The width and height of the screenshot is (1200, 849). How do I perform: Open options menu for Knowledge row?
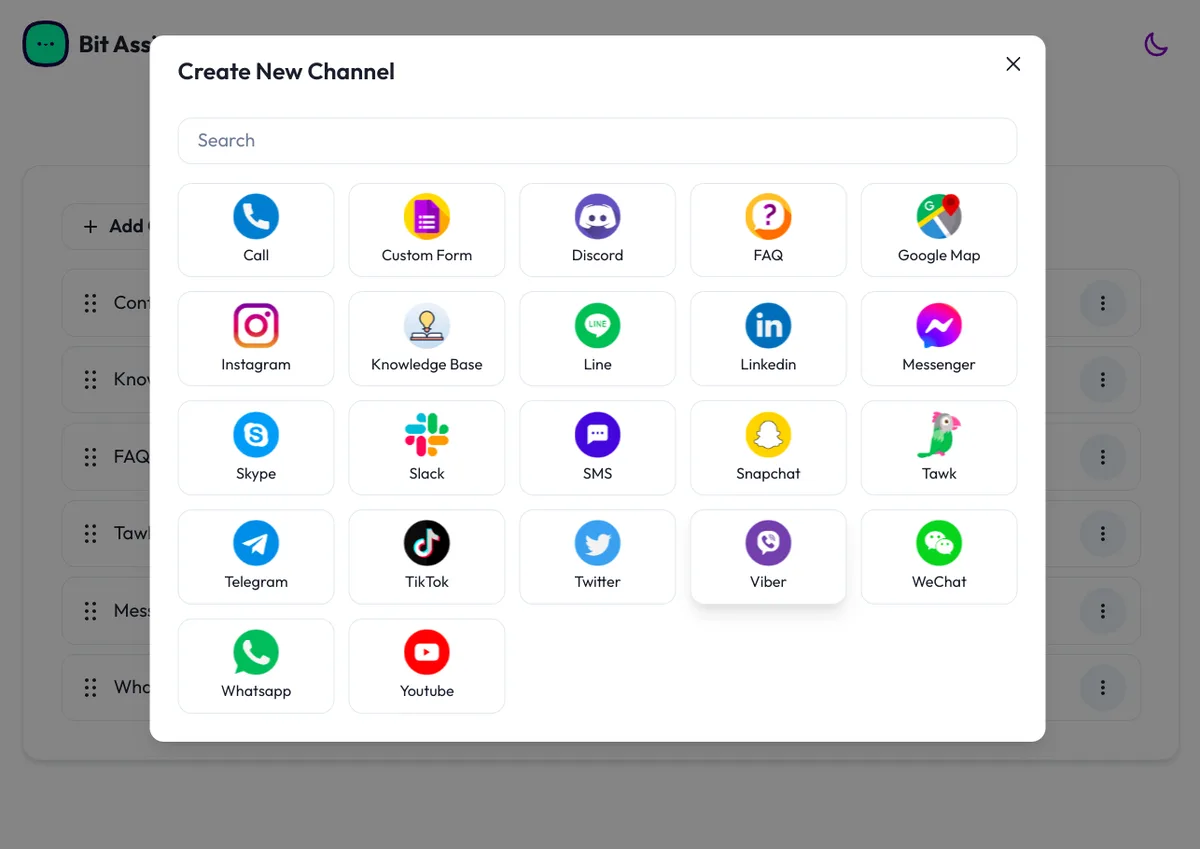(1103, 380)
